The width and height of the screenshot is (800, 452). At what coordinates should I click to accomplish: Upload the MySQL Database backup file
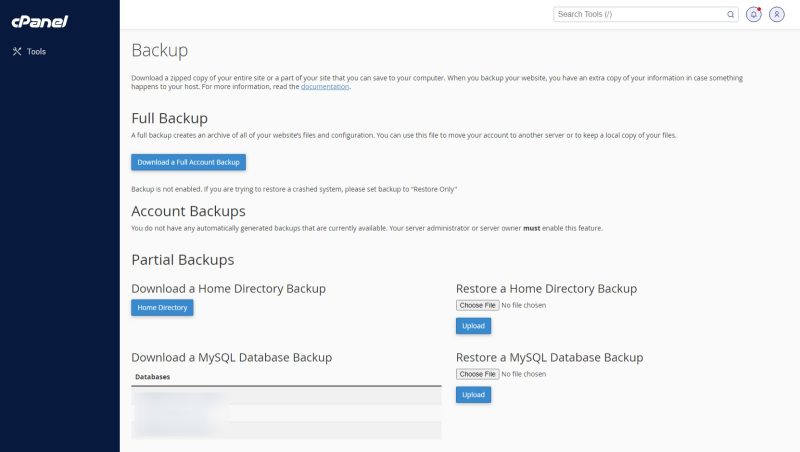[x=473, y=395]
